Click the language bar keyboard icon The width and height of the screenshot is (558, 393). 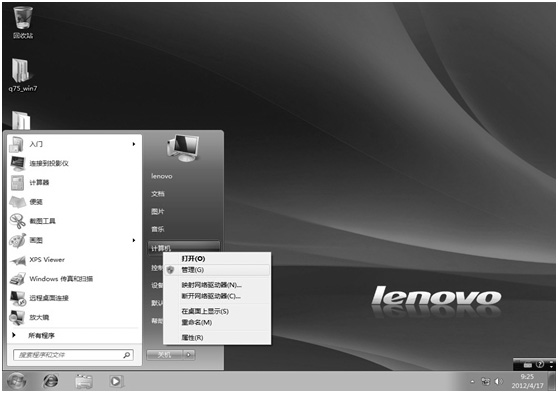point(528,365)
